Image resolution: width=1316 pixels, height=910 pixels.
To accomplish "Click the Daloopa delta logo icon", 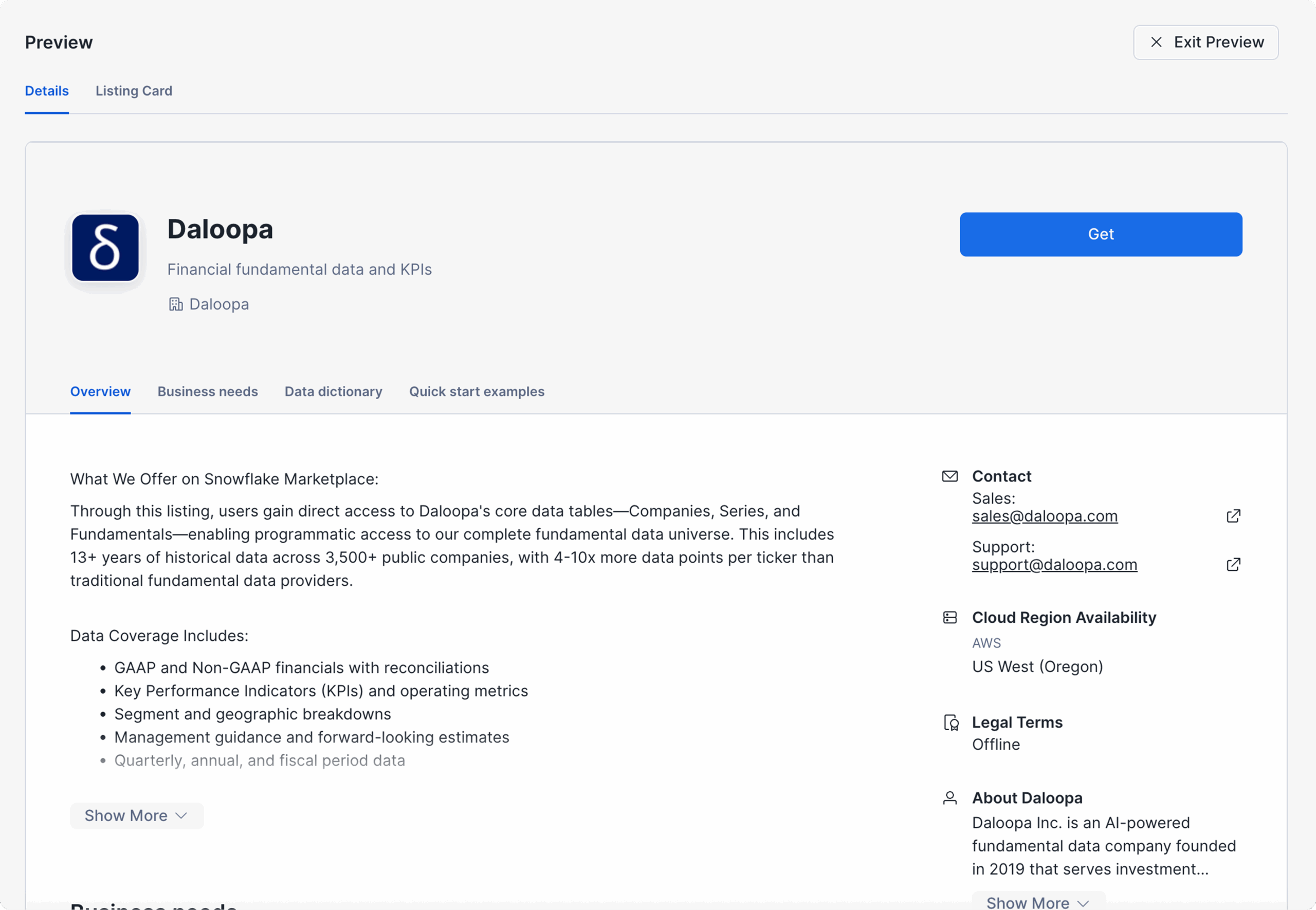I will pos(105,248).
